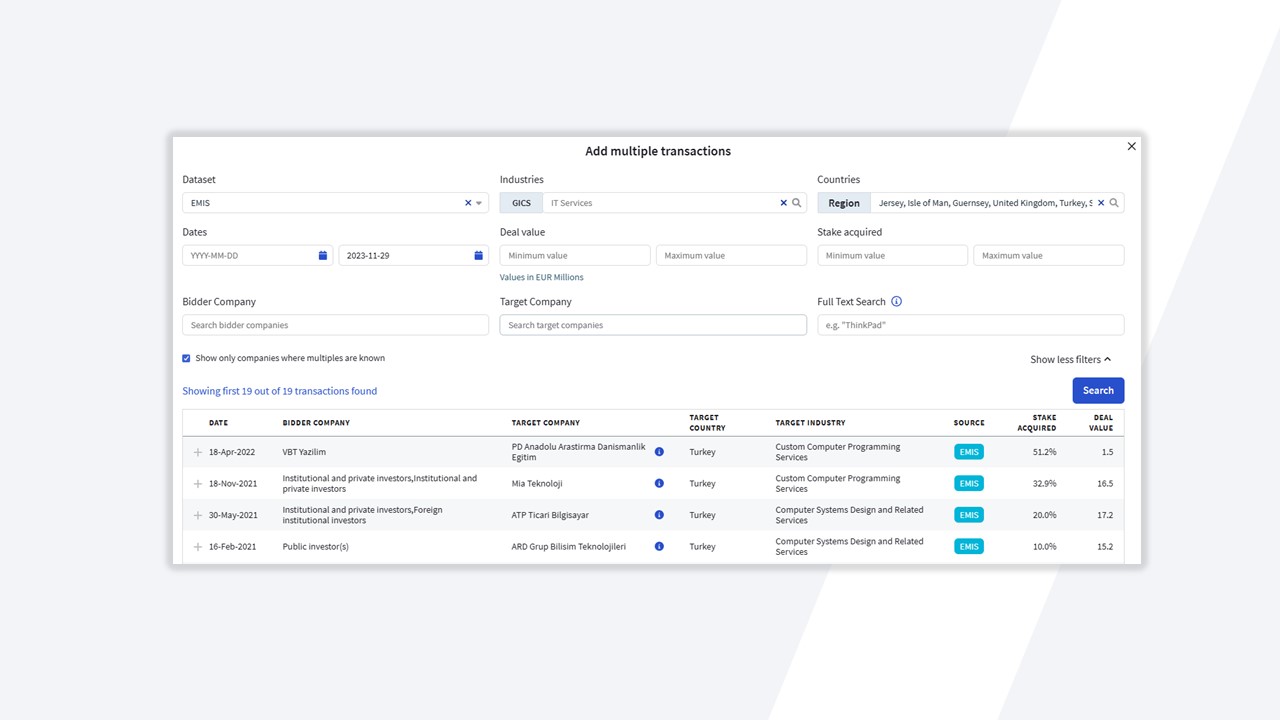The height and width of the screenshot is (720, 1280).
Task: Open the Dataset dropdown arrow
Action: point(479,203)
